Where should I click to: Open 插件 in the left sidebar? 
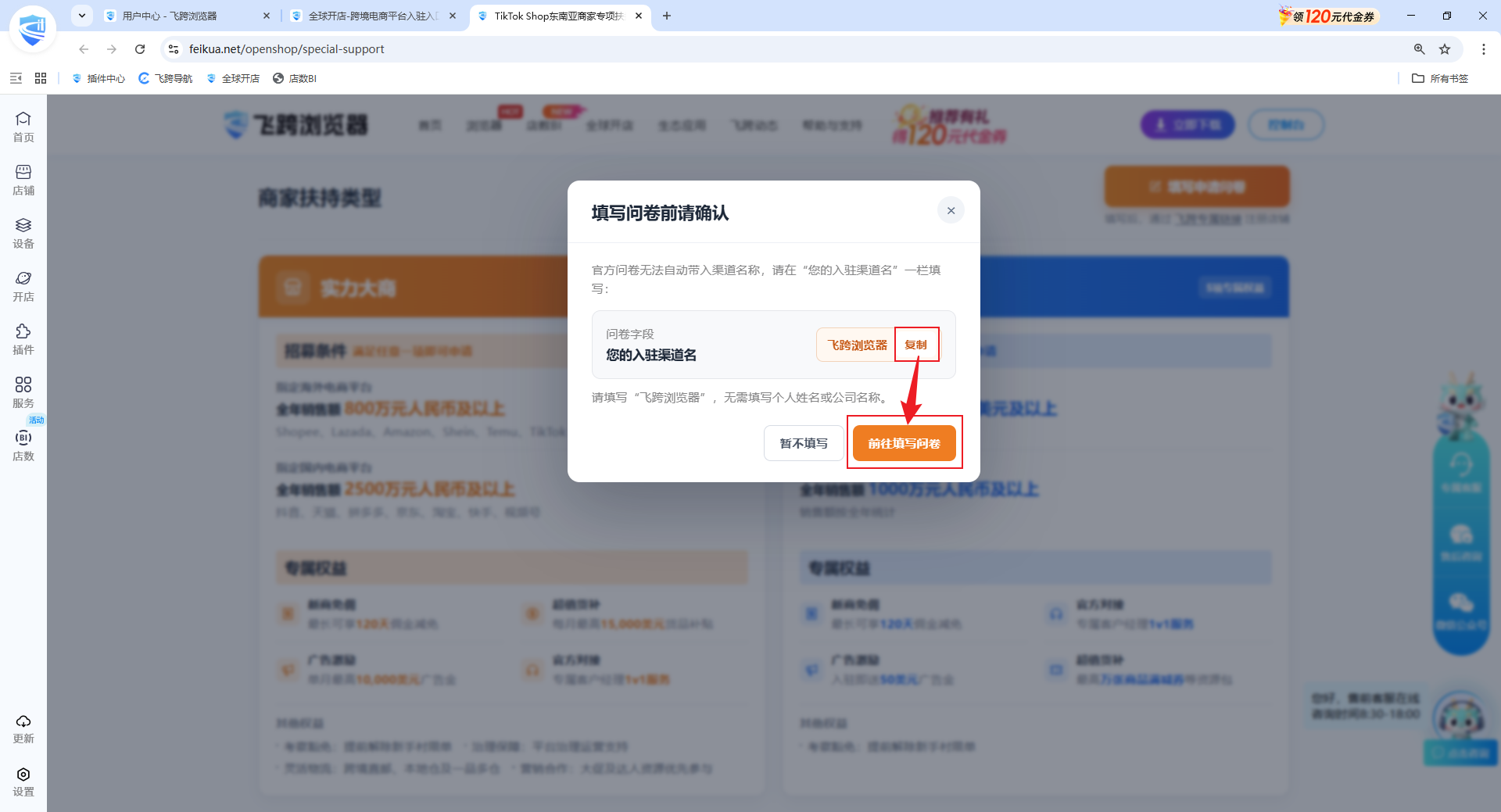[23, 339]
